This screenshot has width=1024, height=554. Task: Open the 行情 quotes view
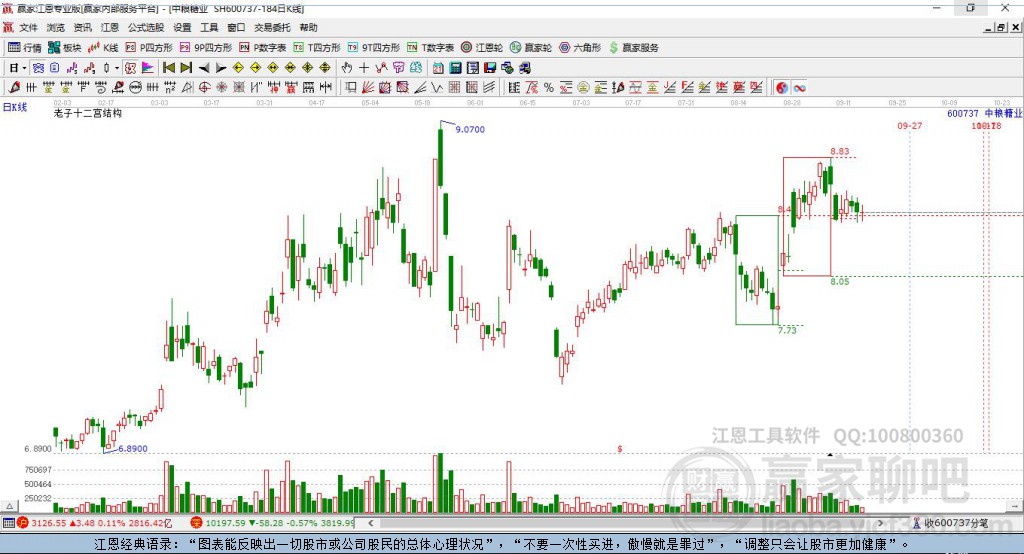(x=24, y=48)
